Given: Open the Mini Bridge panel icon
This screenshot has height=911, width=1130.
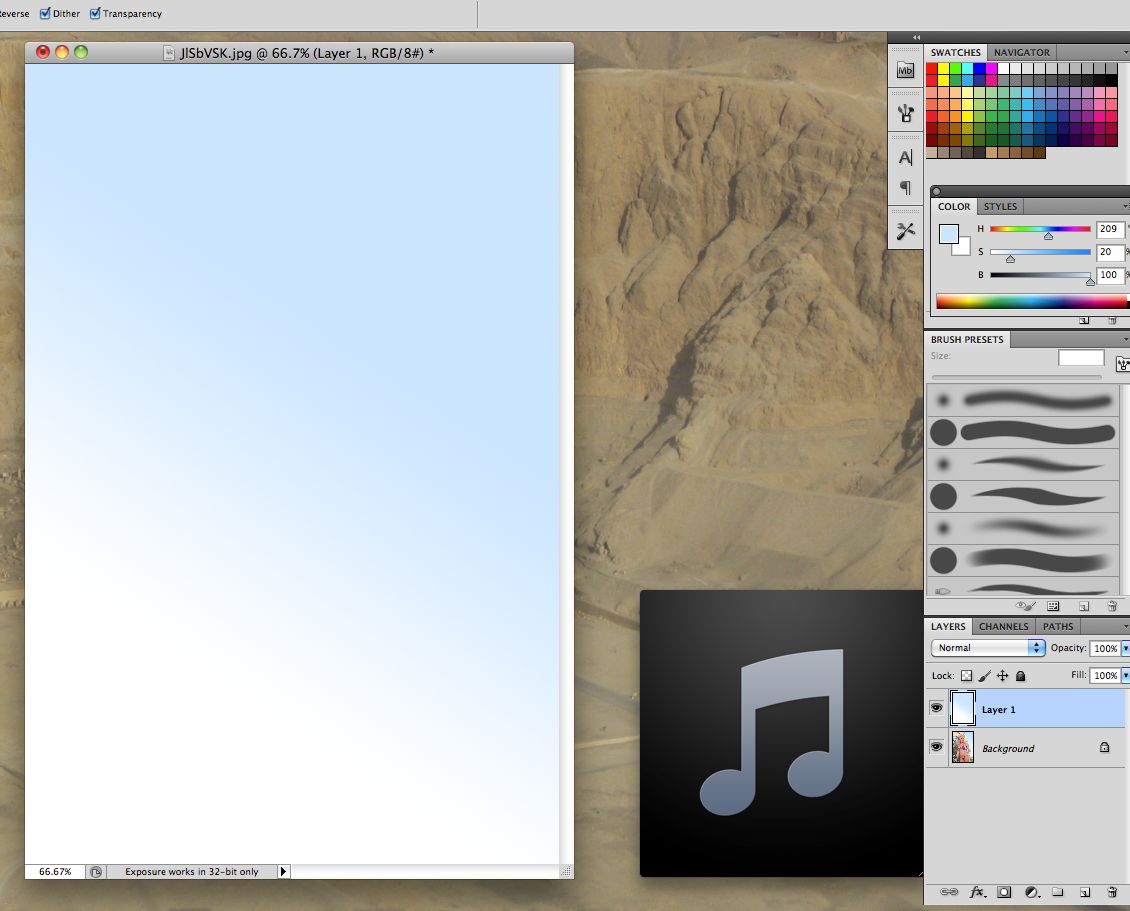Looking at the screenshot, I should point(905,70).
